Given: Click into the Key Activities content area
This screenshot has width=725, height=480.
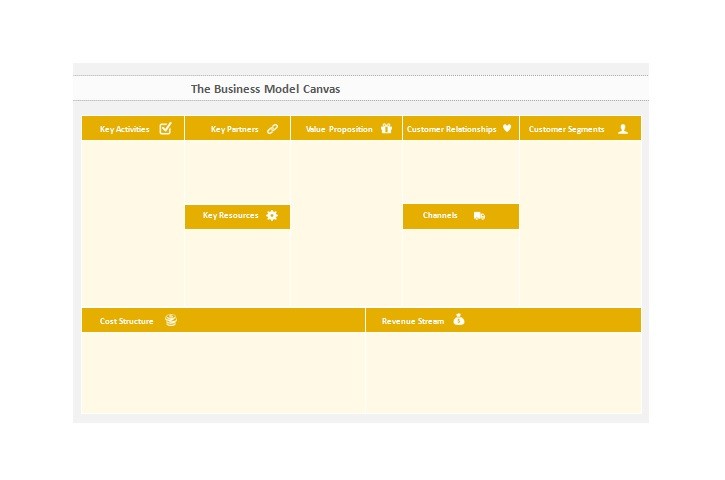Looking at the screenshot, I should click(x=133, y=223).
